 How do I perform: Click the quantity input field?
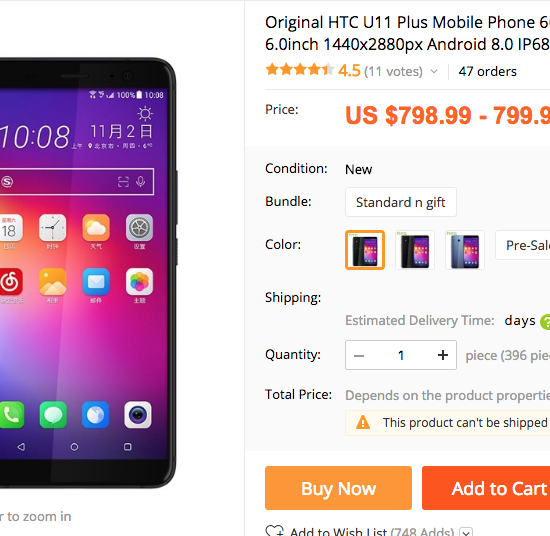click(401, 355)
